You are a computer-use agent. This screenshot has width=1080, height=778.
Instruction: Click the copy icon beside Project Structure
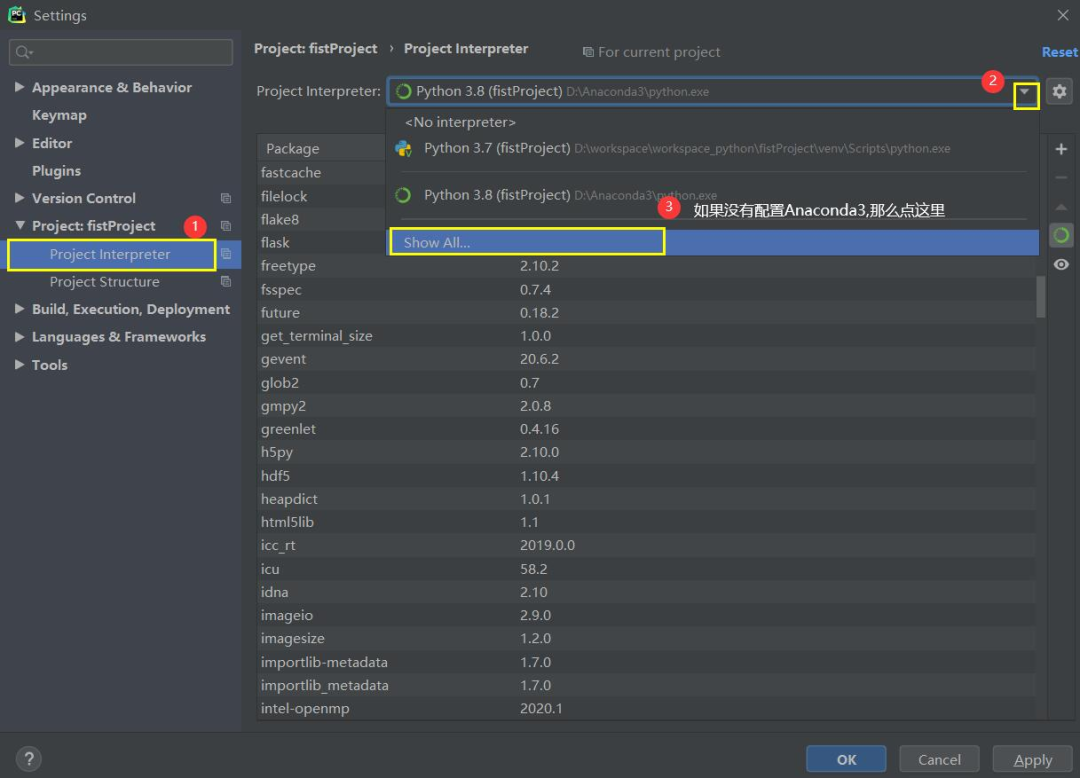(225, 282)
